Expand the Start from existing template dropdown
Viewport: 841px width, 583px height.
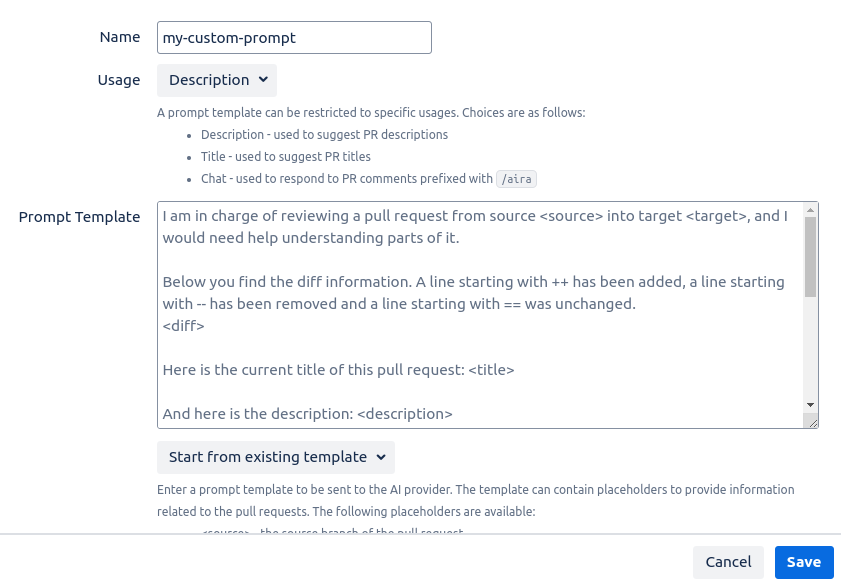[276, 457]
